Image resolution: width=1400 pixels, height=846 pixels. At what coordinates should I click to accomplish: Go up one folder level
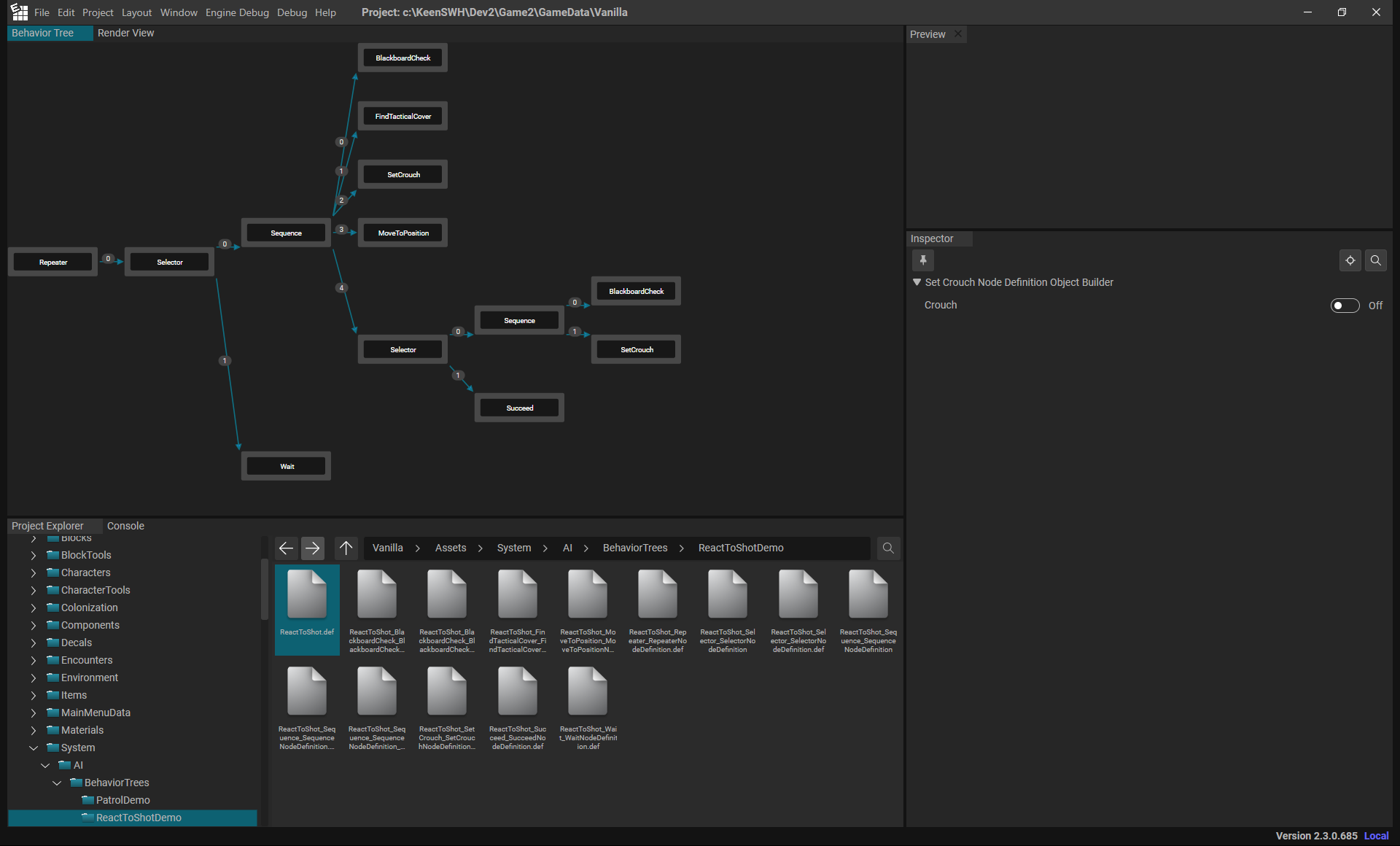[x=346, y=548]
